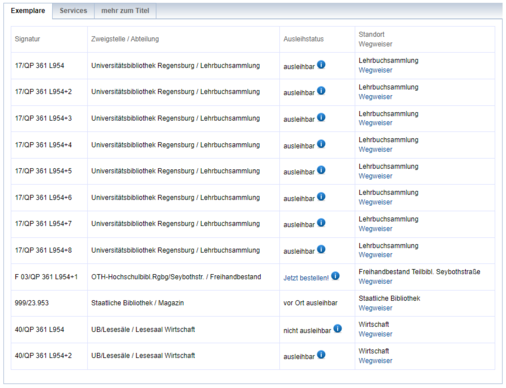Select signature 999/23.953

coord(32,303)
